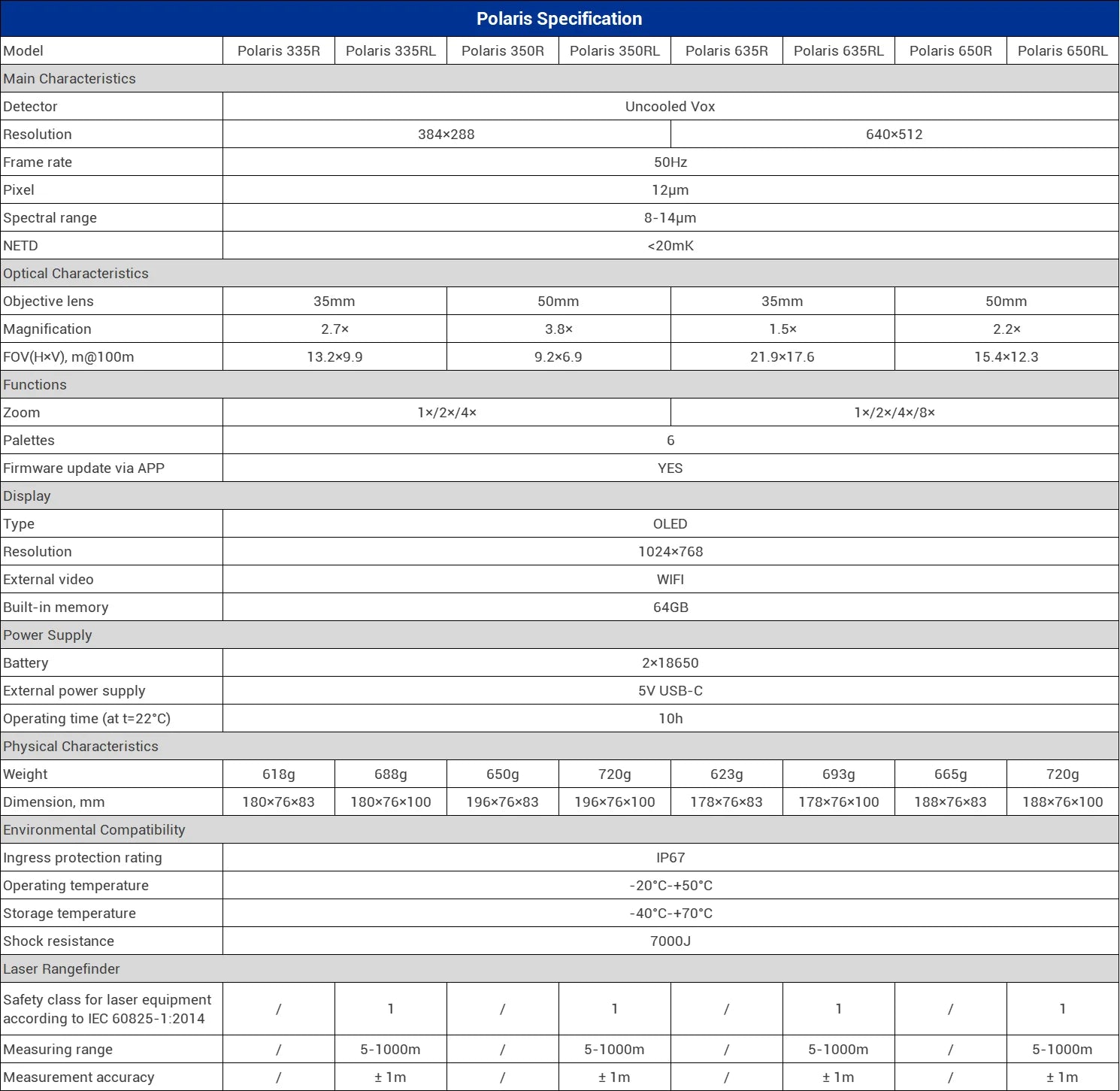The height and width of the screenshot is (1091, 1120).
Task: Select the "1×/2×/4×/8×" zoom cell
Action: pos(894,412)
